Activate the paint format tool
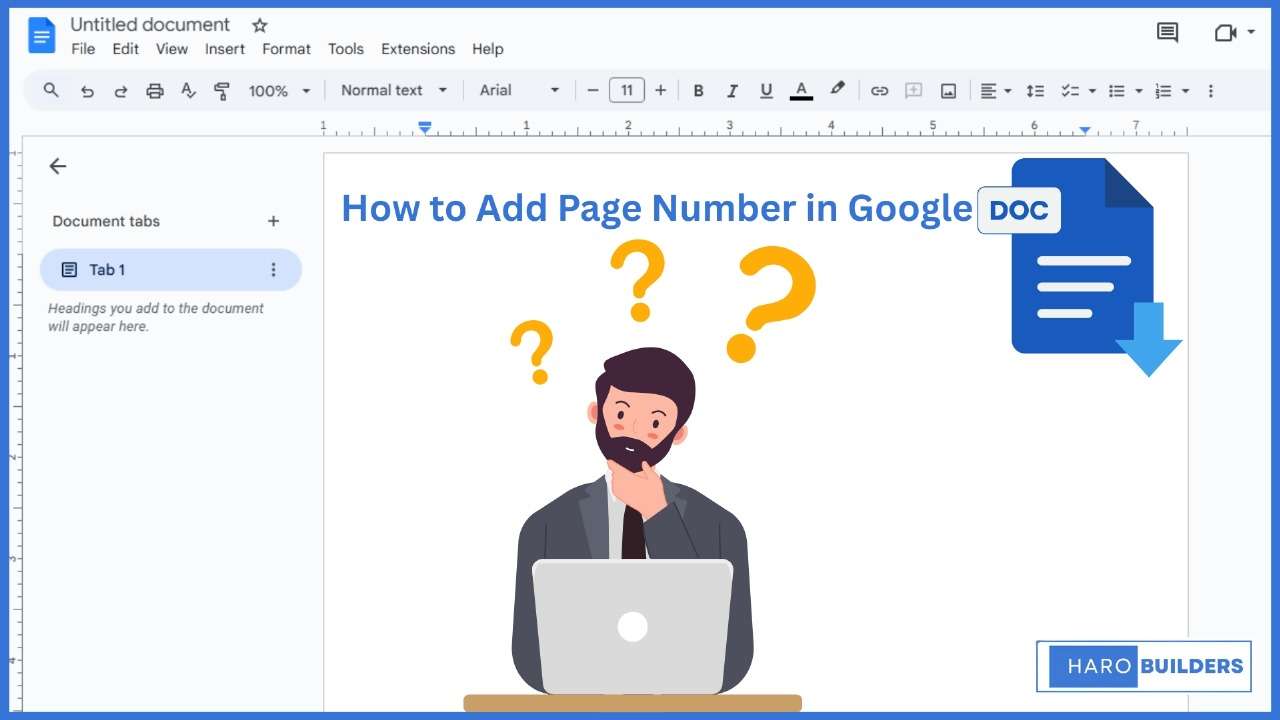 click(x=222, y=91)
